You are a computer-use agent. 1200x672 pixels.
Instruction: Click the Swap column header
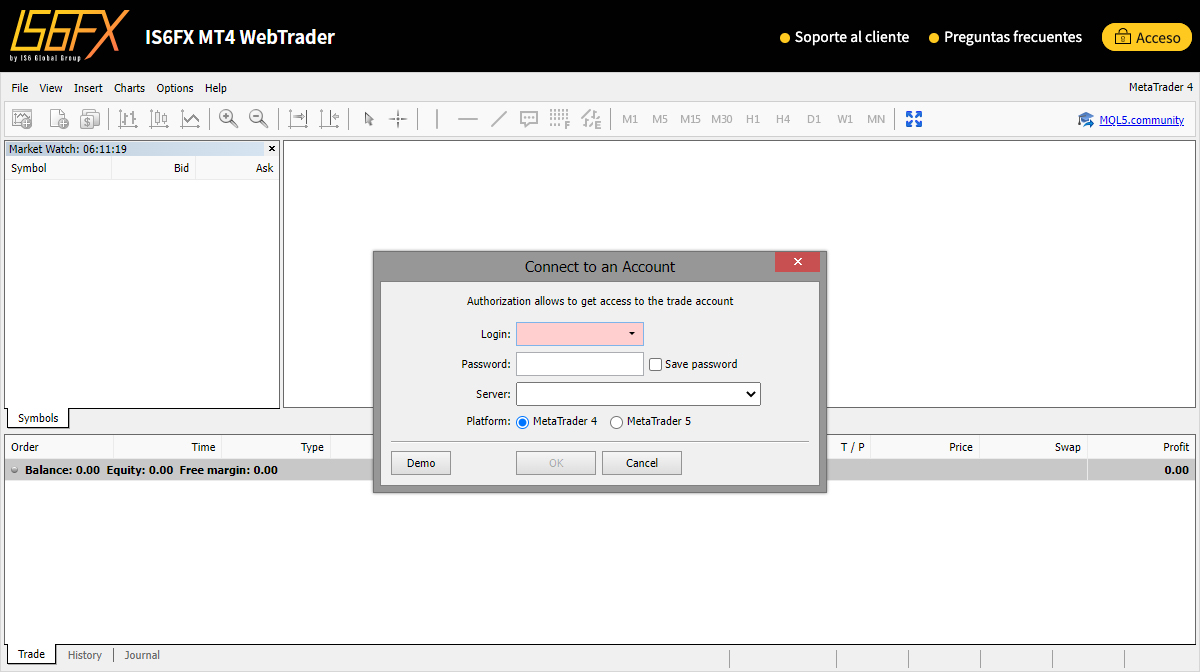(x=1068, y=447)
